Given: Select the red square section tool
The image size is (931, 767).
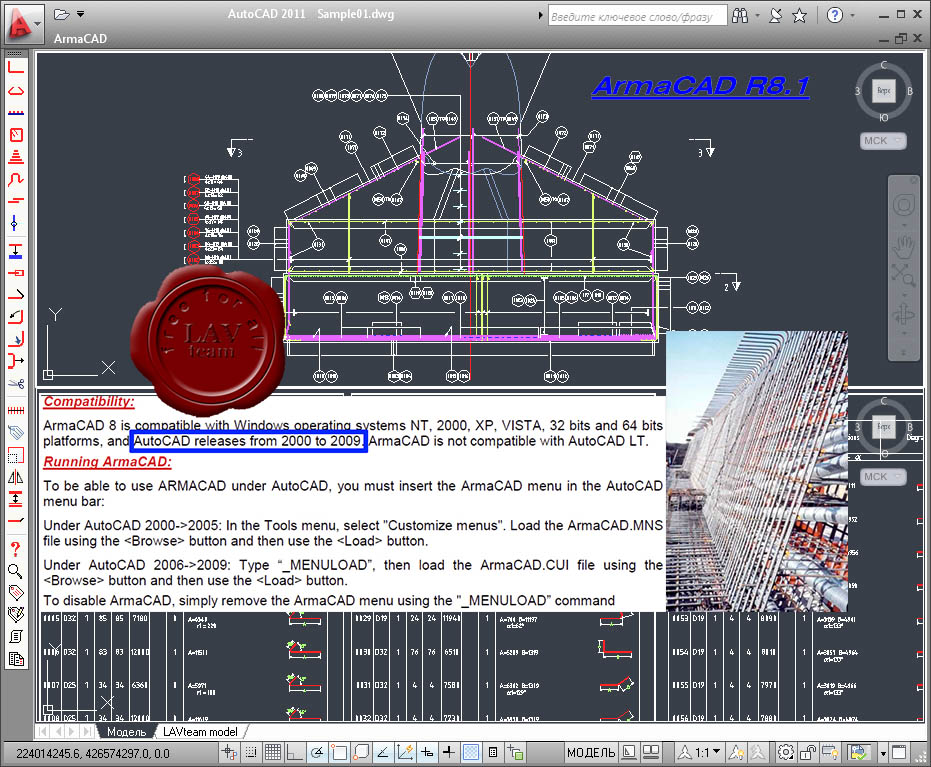Looking at the screenshot, I should pos(16,135).
